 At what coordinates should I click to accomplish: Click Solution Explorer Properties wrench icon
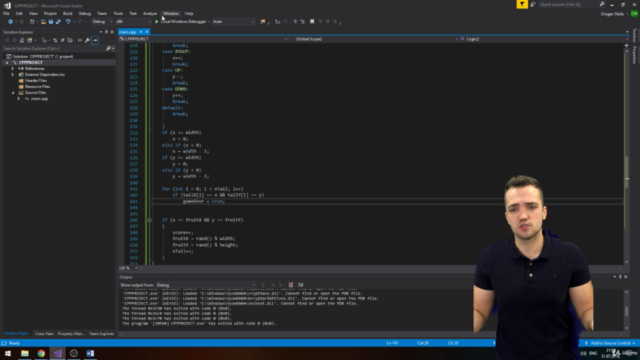tap(87, 40)
